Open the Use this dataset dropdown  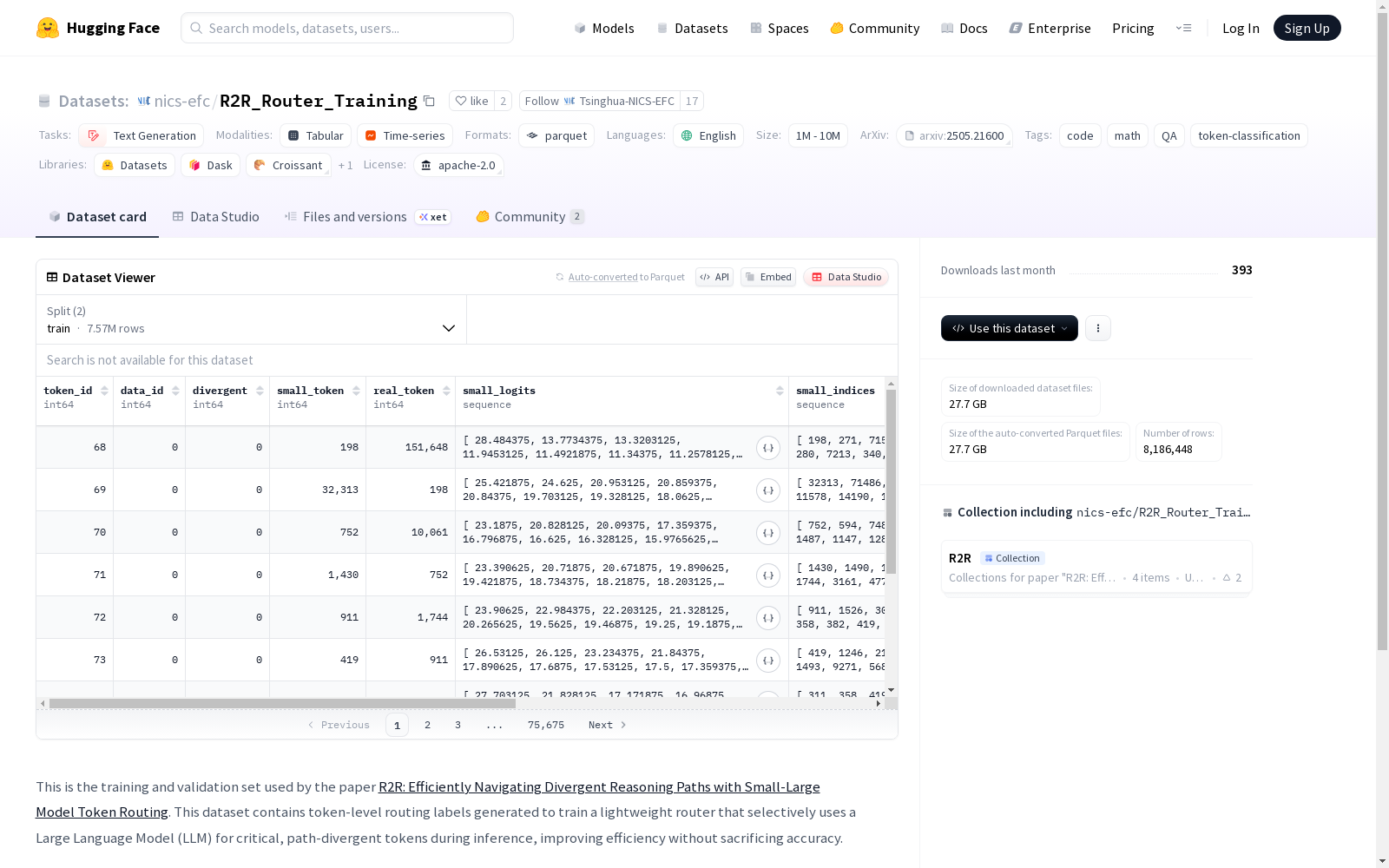coord(1010,328)
